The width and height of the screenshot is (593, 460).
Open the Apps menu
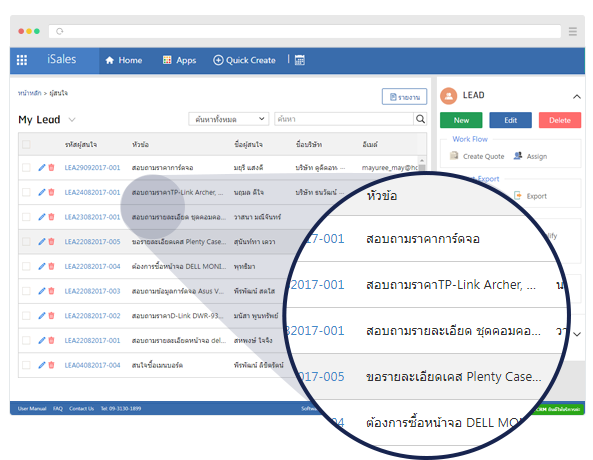(x=179, y=60)
